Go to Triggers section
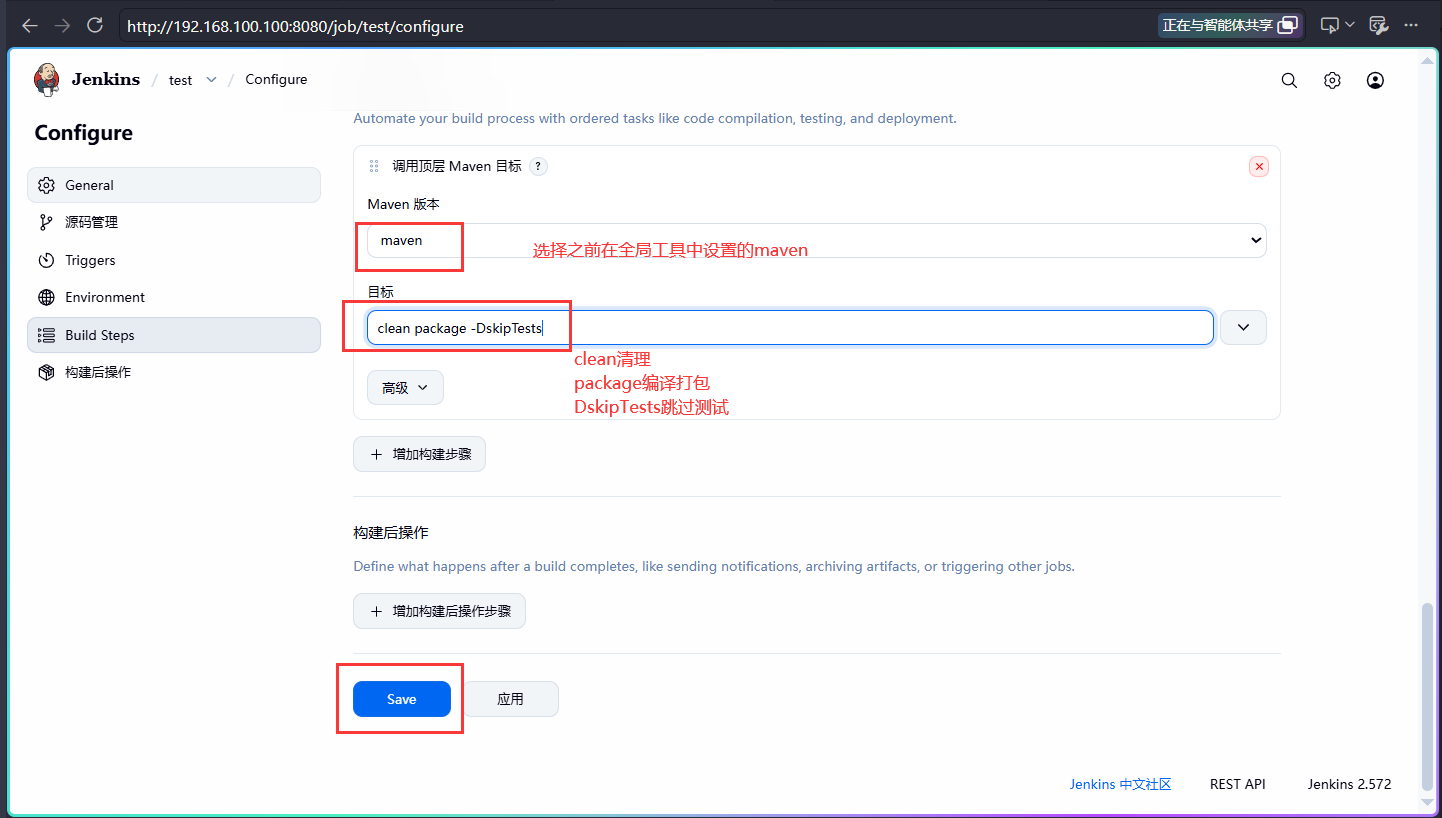This screenshot has width=1442, height=818. click(174, 260)
